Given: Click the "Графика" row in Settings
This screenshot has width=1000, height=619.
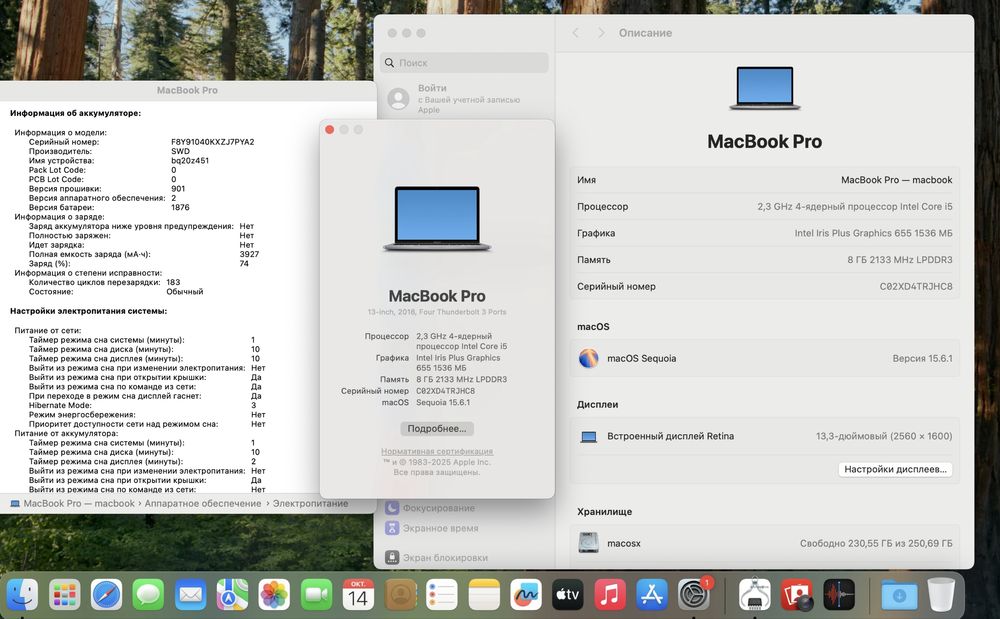Looking at the screenshot, I should 764,233.
